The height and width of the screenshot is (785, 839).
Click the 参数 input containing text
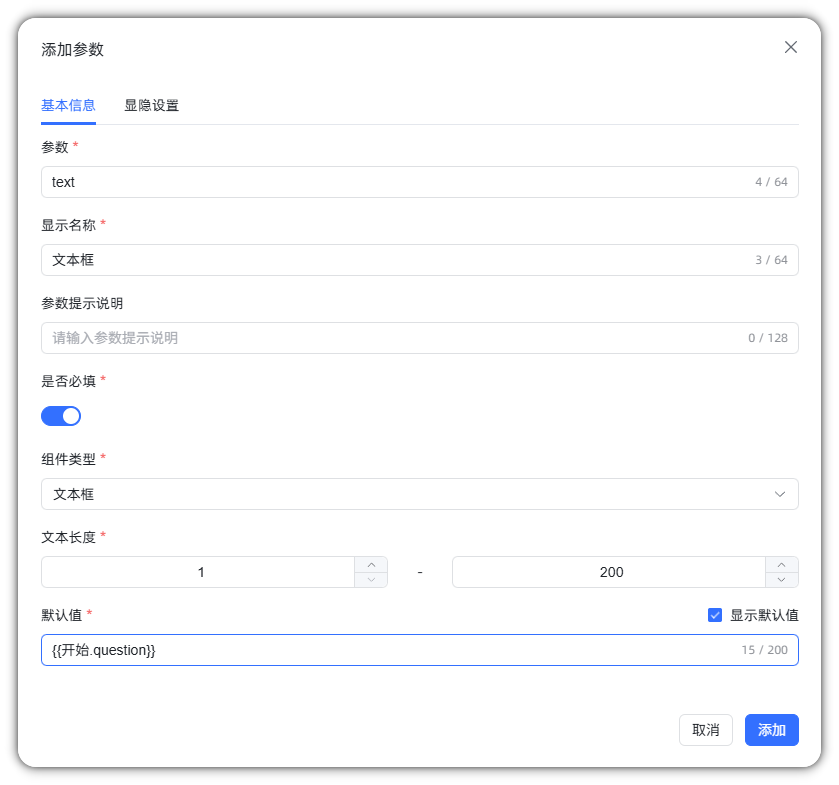pyautogui.click(x=420, y=182)
